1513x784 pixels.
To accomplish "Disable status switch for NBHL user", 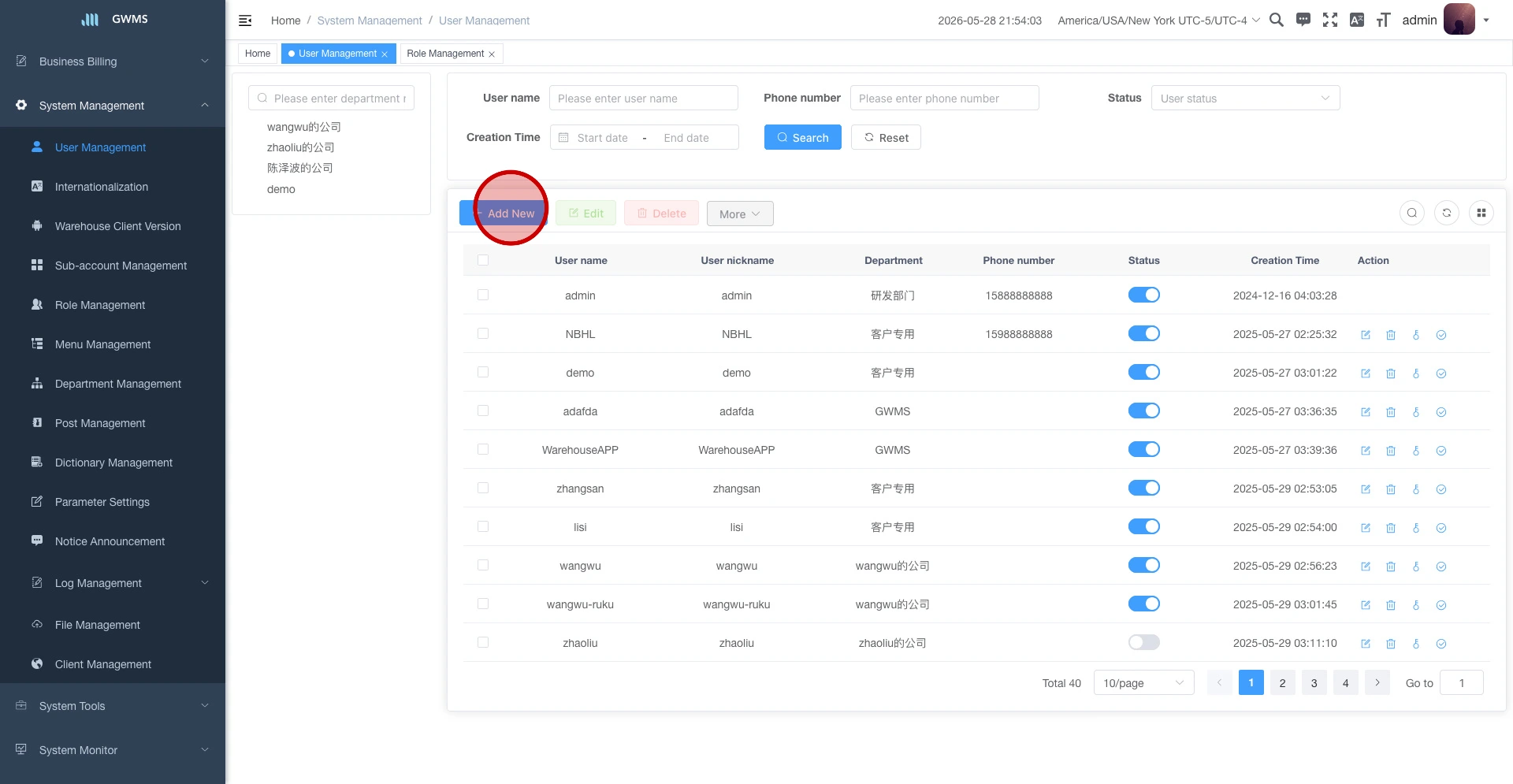I will (1143, 333).
